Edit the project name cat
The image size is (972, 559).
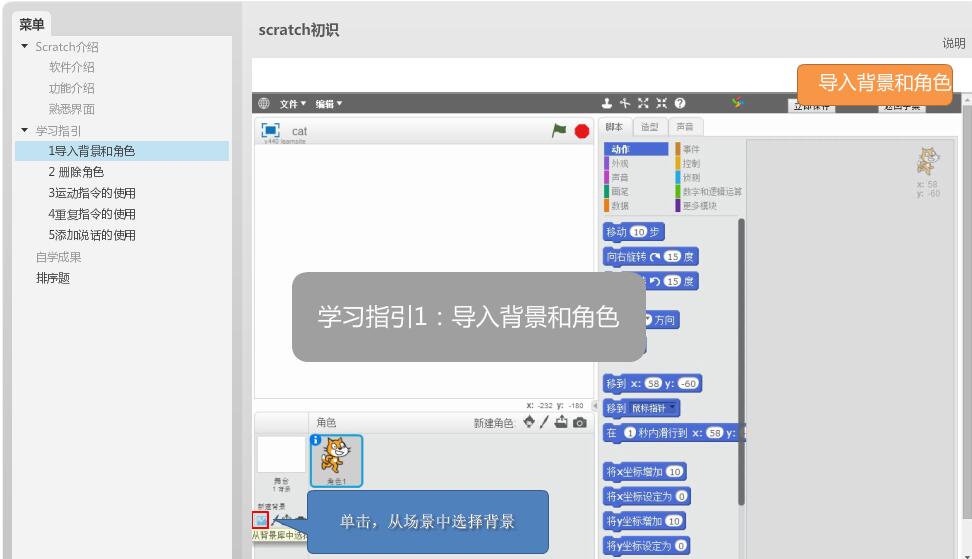point(299,131)
